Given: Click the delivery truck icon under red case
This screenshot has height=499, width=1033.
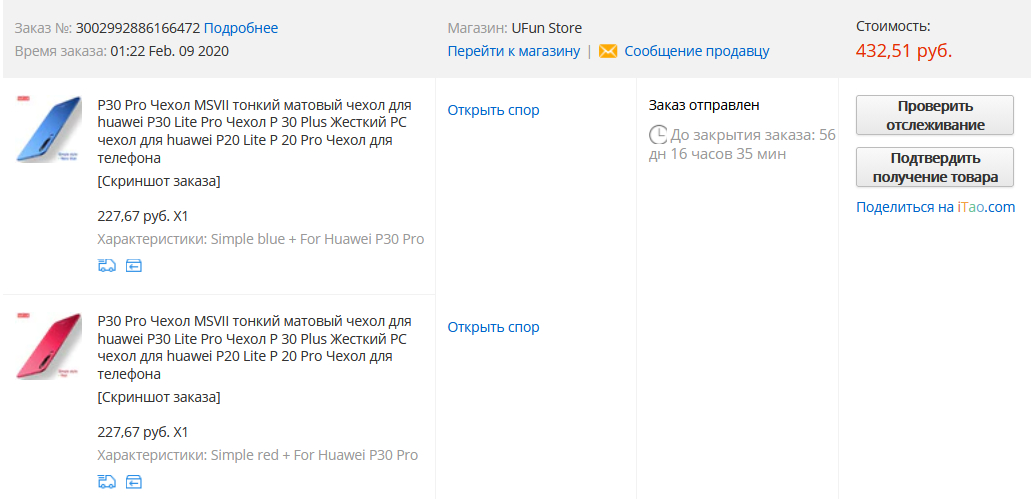Looking at the screenshot, I should [x=106, y=482].
